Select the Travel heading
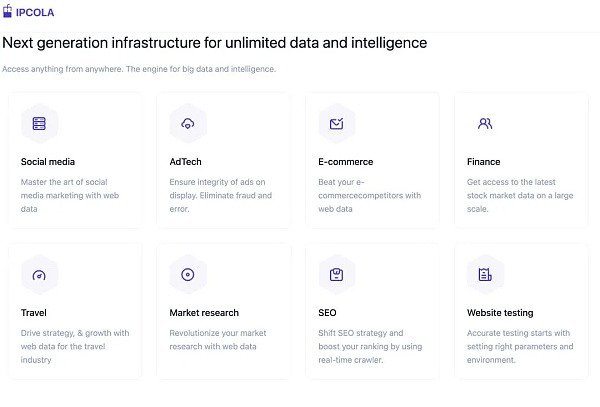This screenshot has height=407, width=600. click(34, 313)
